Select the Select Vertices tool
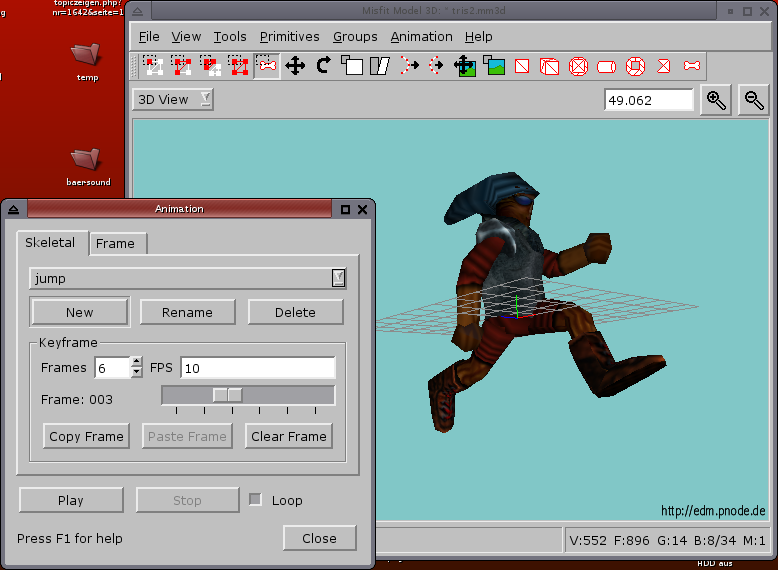 pos(153,65)
